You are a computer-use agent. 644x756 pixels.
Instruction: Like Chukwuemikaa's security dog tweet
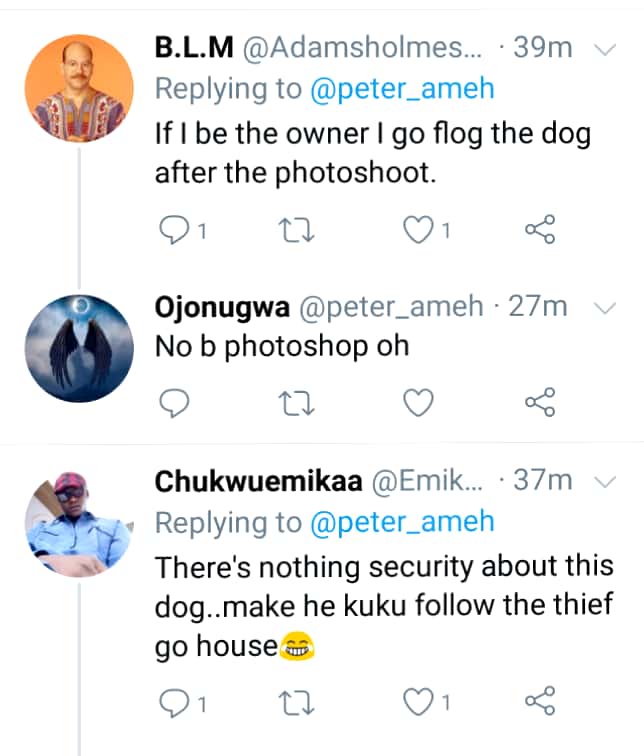pyautogui.click(x=416, y=703)
